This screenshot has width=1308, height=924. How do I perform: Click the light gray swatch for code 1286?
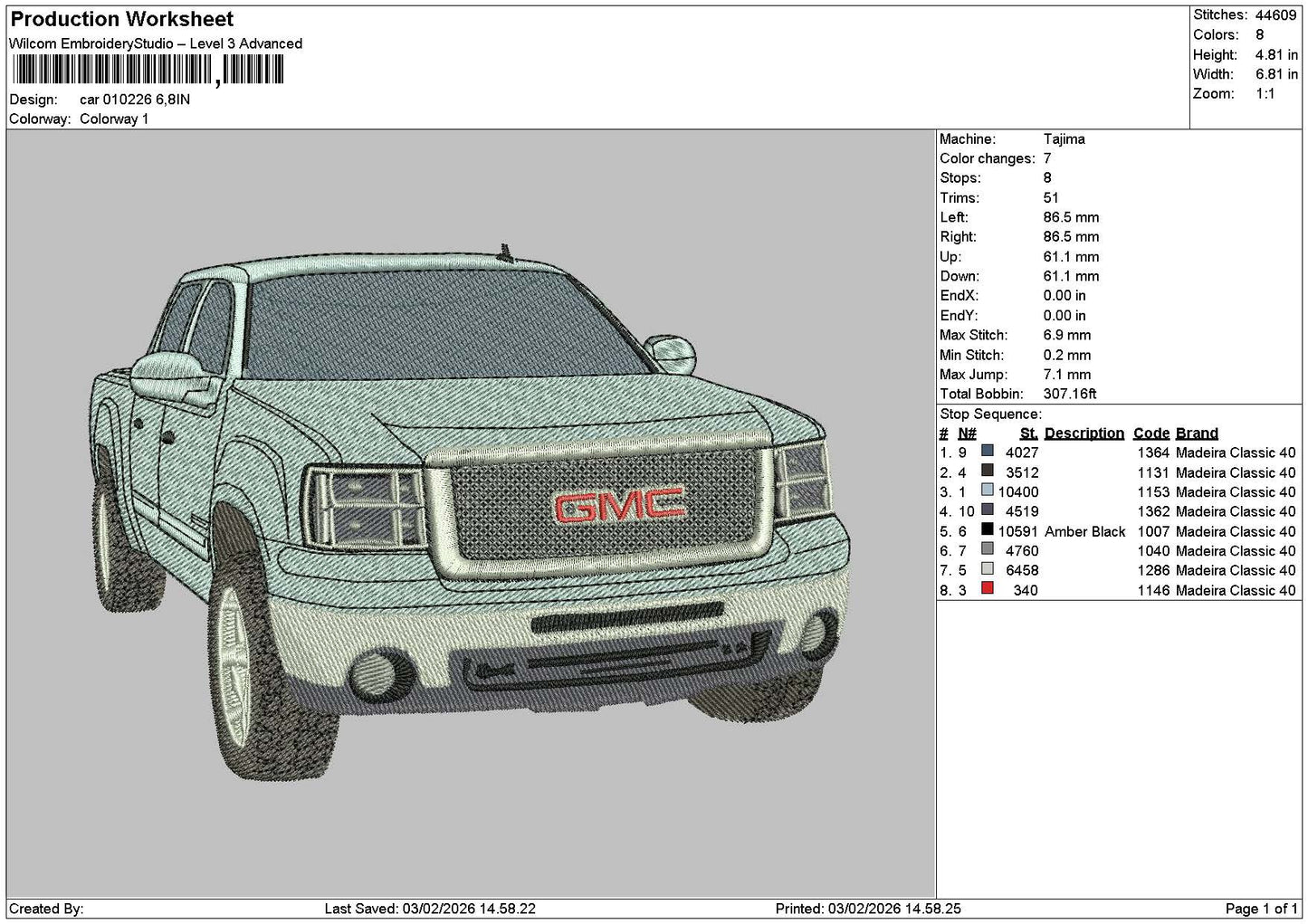988,569
